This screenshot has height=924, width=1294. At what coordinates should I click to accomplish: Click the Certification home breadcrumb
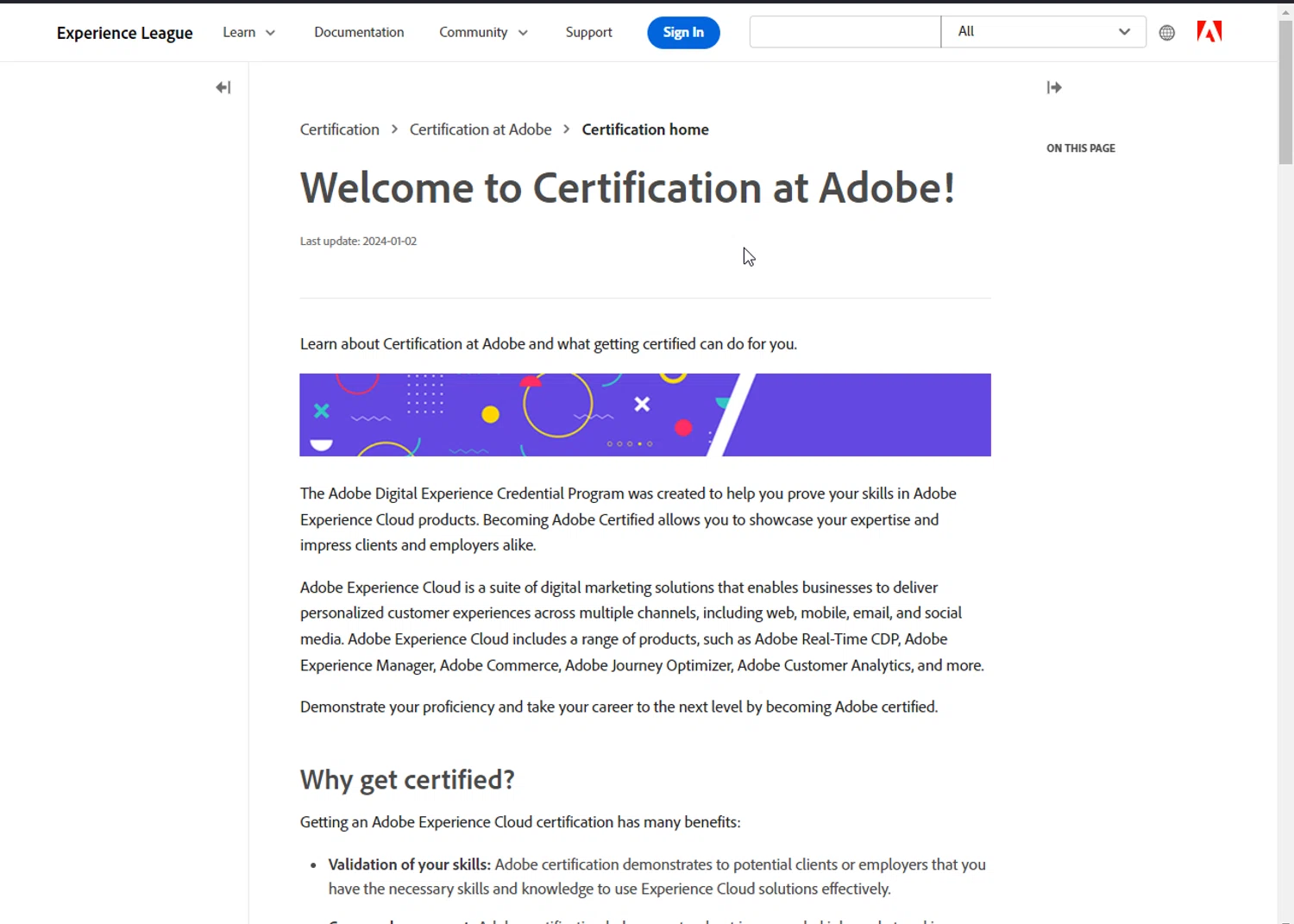click(645, 129)
